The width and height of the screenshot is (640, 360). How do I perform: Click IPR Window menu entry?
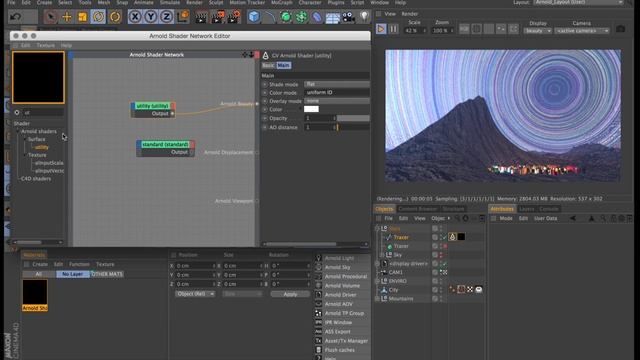(x=338, y=322)
